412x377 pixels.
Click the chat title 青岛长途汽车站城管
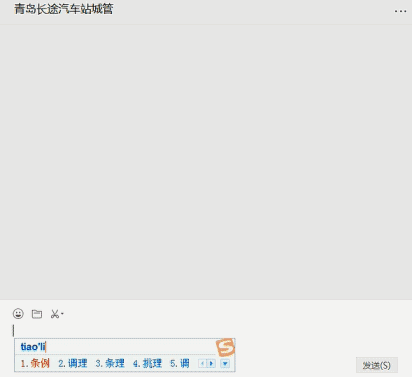pos(64,9)
